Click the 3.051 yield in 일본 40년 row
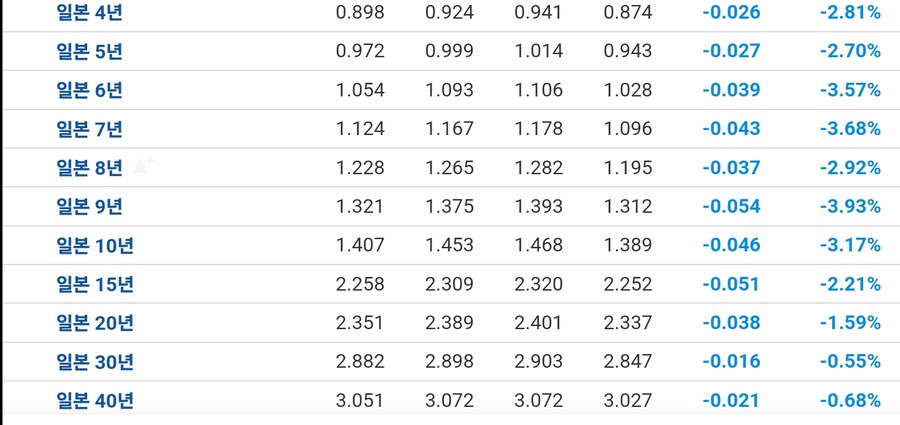 click(360, 400)
